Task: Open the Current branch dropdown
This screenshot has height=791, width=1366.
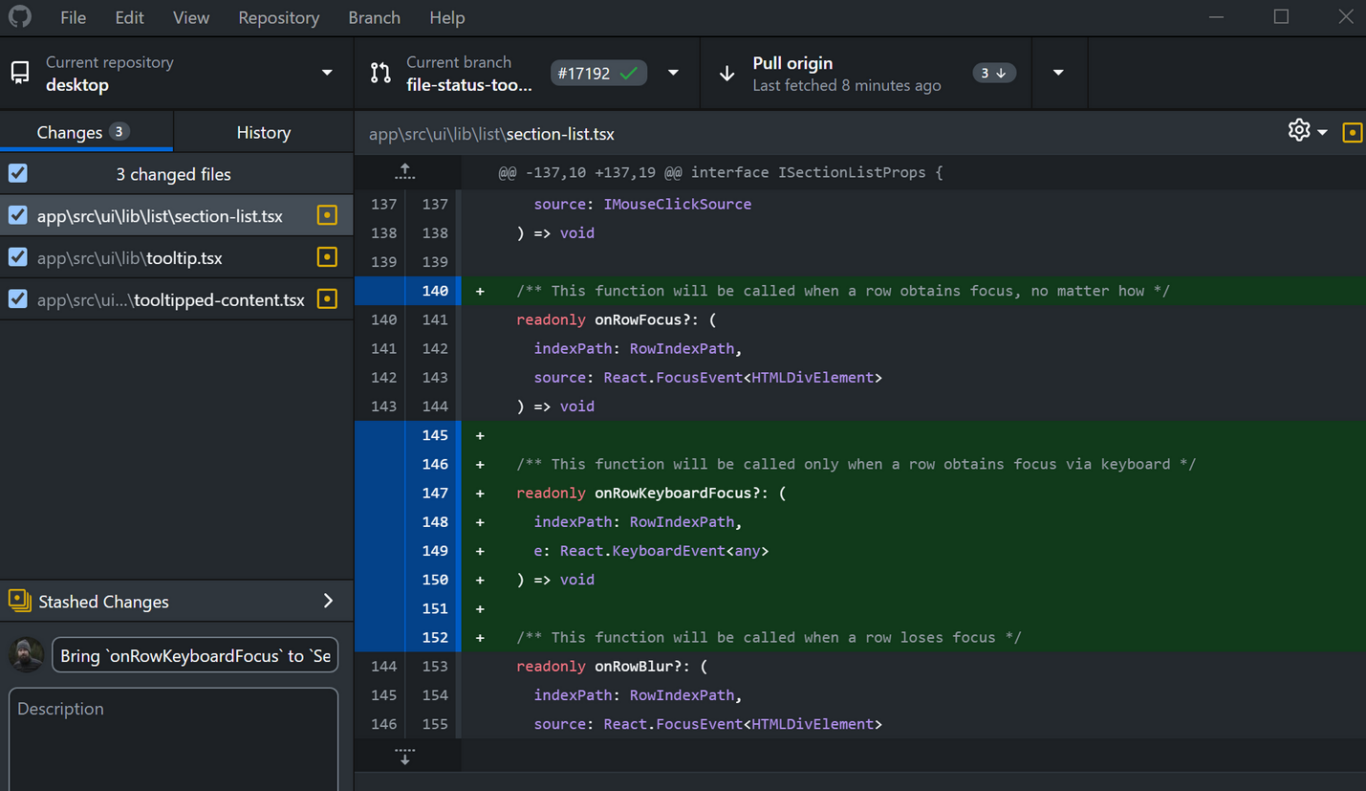Action: pos(673,72)
